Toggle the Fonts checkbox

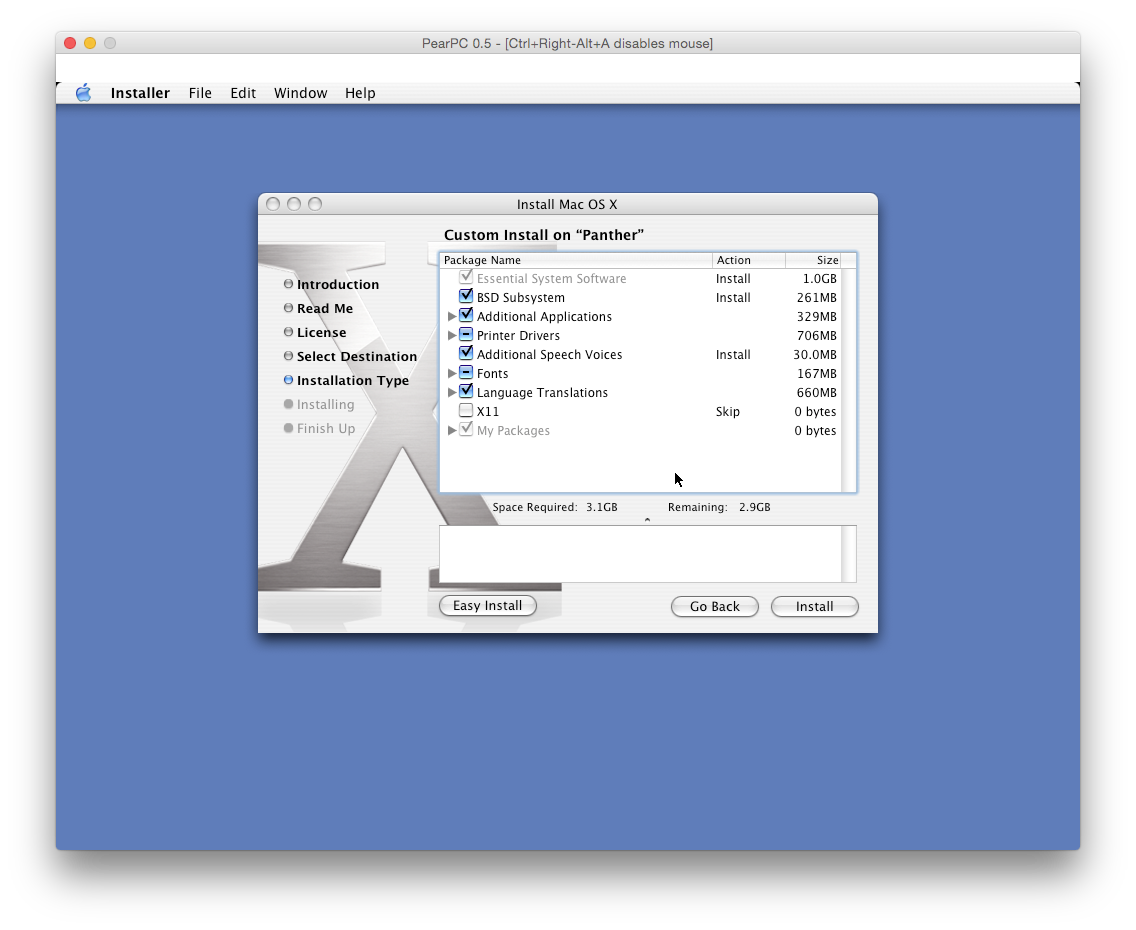466,372
